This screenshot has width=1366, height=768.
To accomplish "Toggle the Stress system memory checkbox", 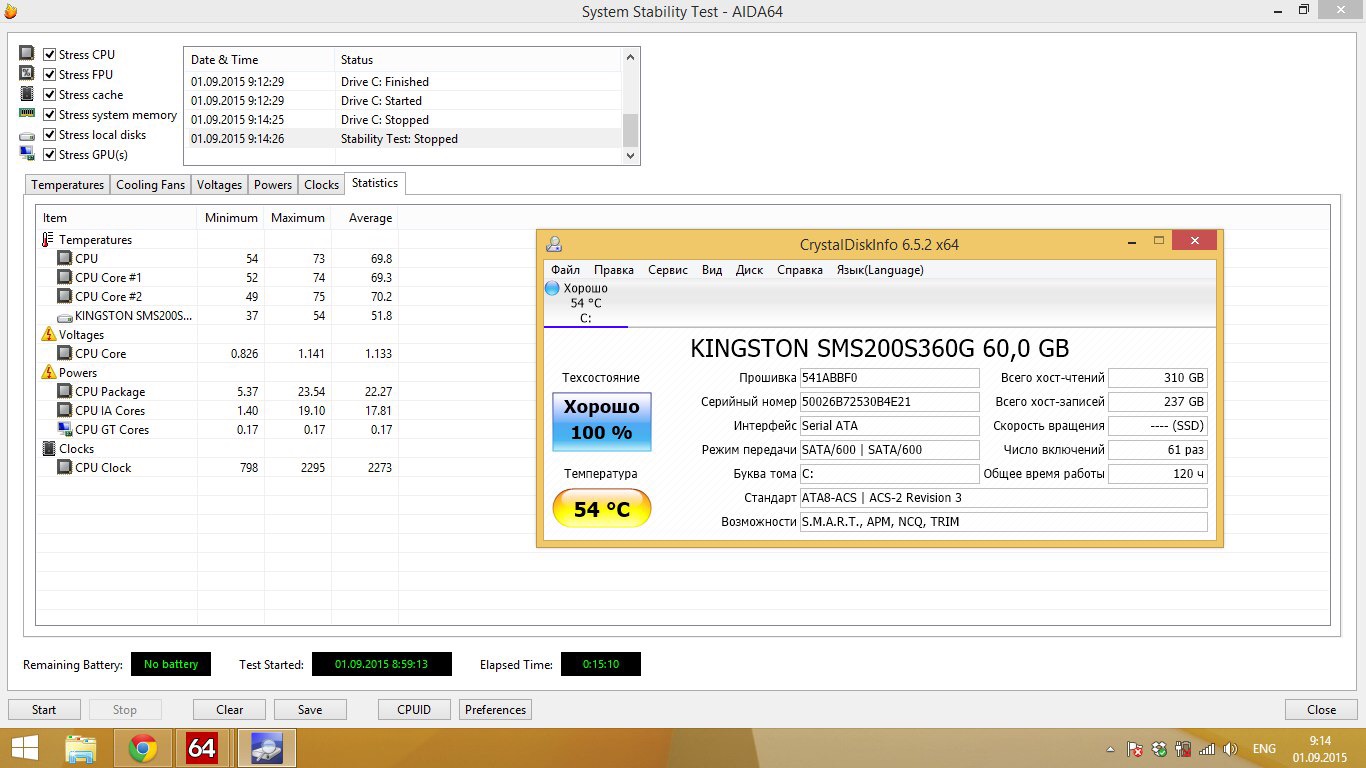I will 49,114.
